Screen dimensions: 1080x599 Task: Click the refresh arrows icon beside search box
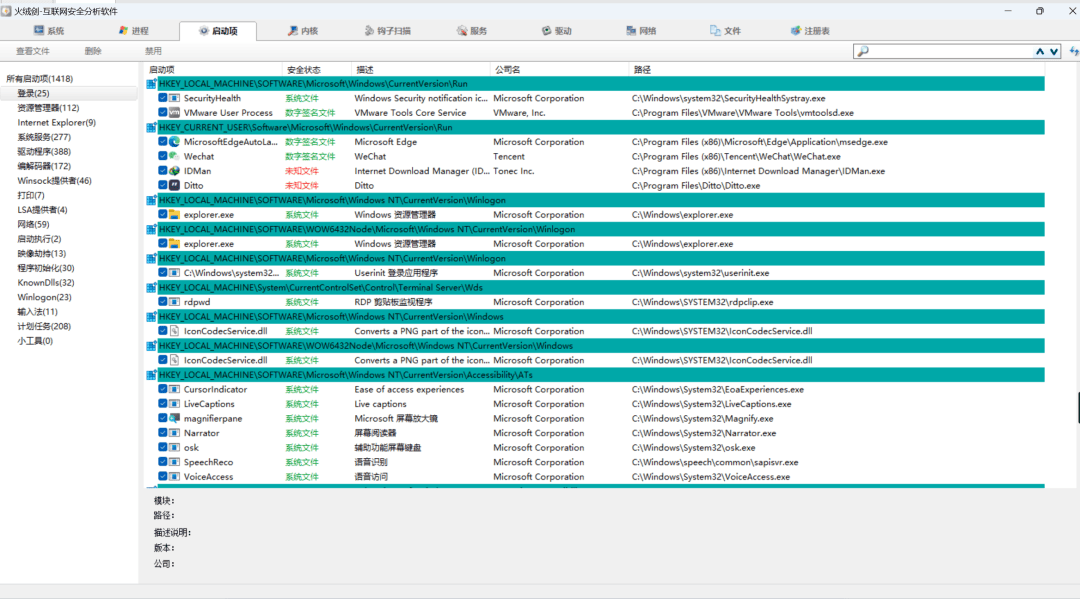[x=1074, y=52]
